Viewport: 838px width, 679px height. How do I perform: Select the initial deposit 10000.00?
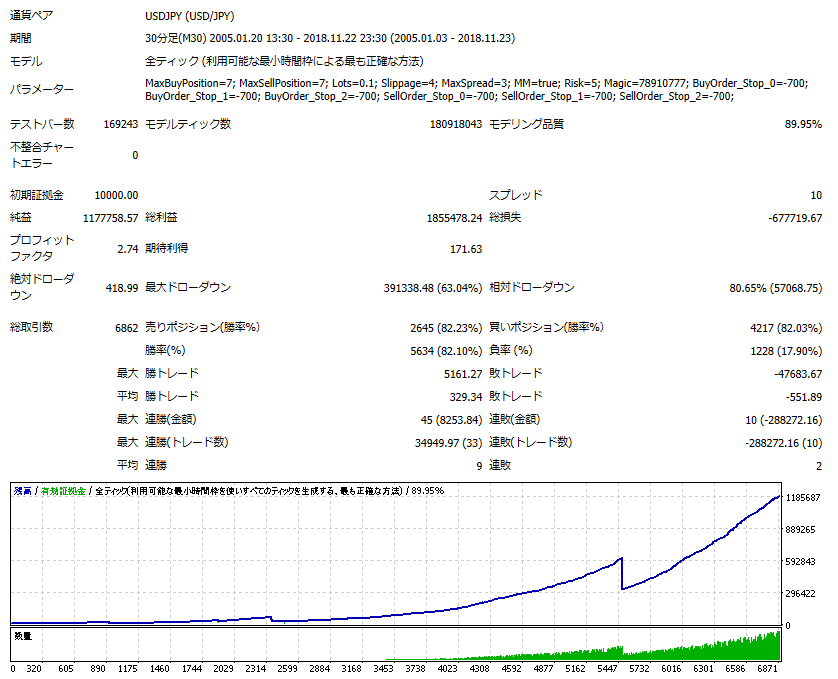(117, 196)
